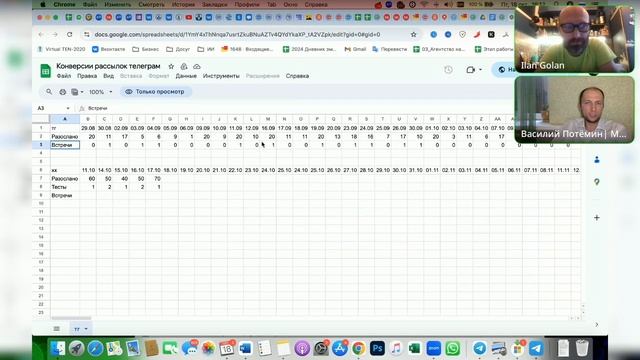
Task: Click the plus add-ons icon in side panel
Action: coord(597,218)
